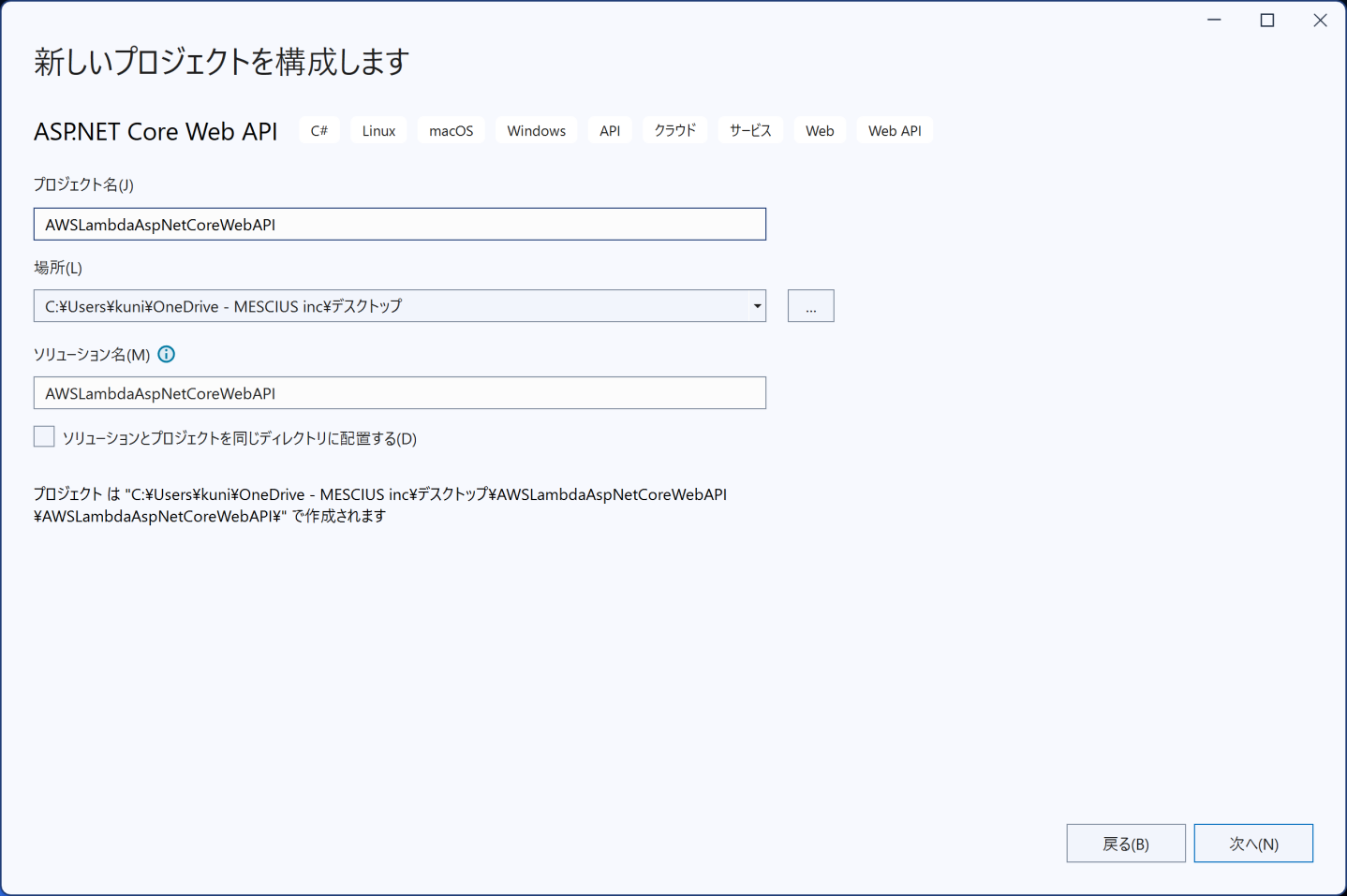Viewport: 1347px width, 896px height.
Task: Focus the solution name input field
Action: [400, 393]
